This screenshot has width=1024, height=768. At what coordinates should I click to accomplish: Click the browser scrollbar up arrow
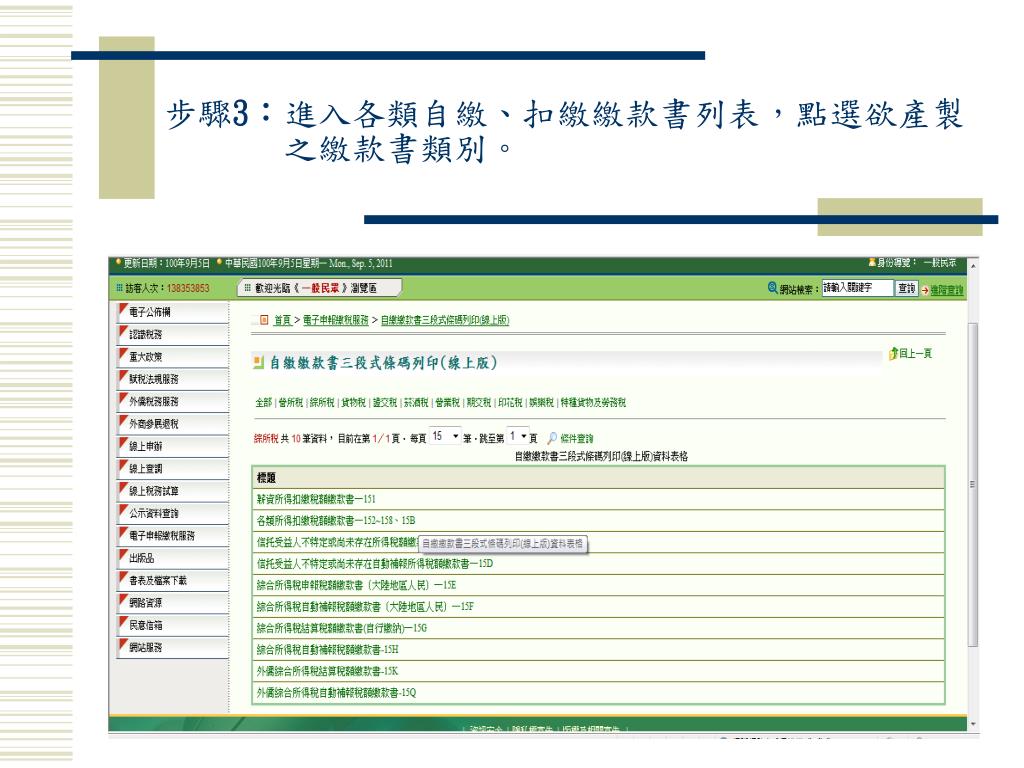coord(973,266)
